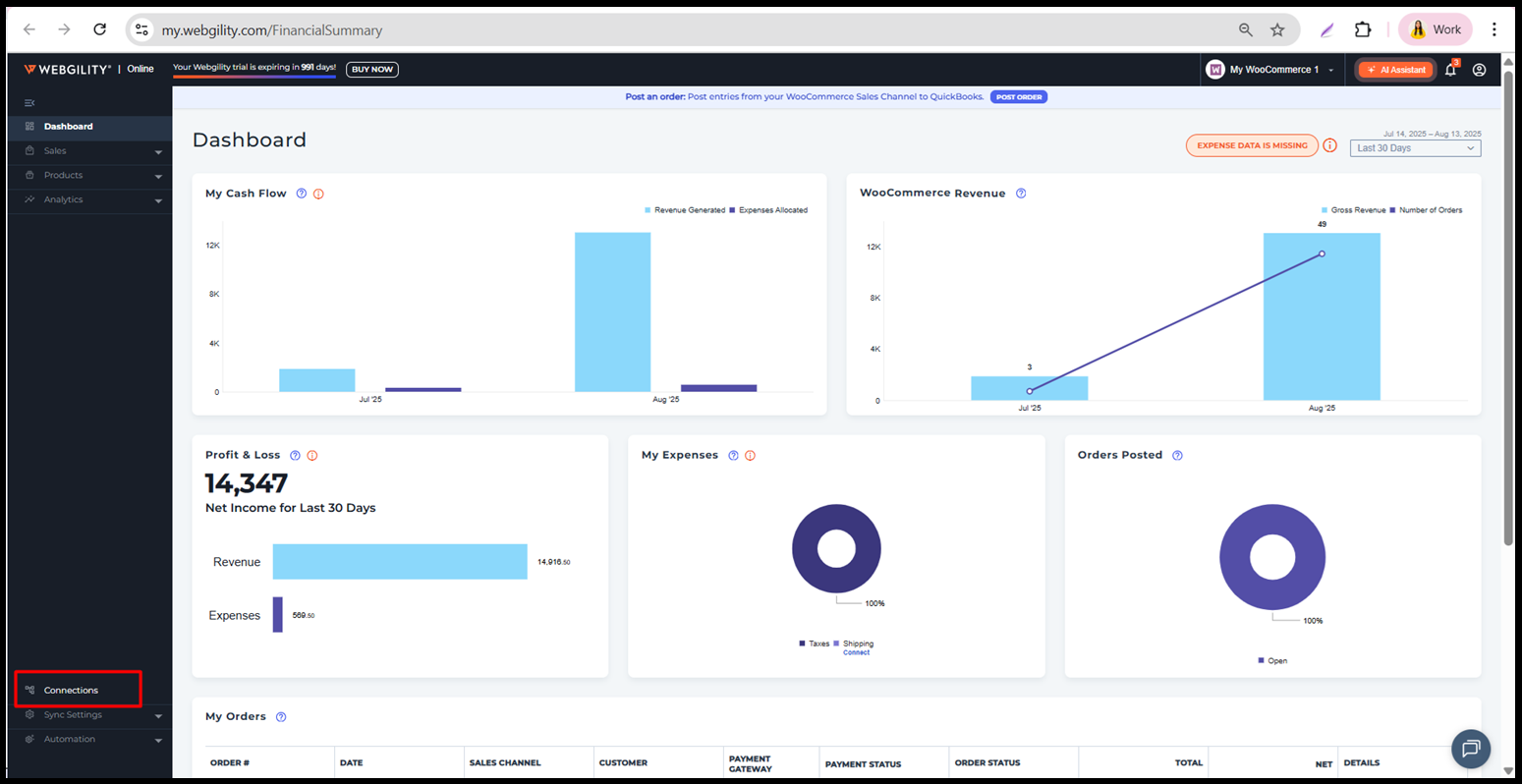This screenshot has width=1522, height=784.
Task: Click My Cash Flow help question icon
Action: [302, 194]
